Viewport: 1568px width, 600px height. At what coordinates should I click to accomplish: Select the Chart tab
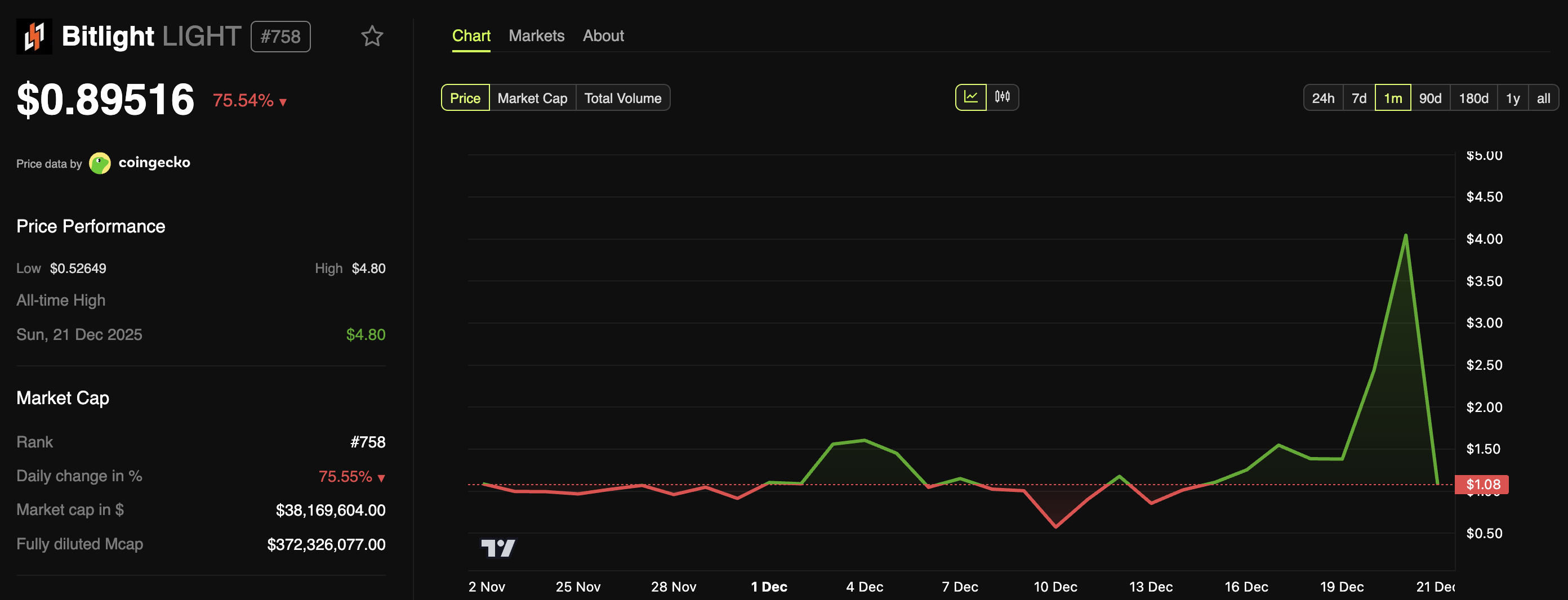point(471,35)
